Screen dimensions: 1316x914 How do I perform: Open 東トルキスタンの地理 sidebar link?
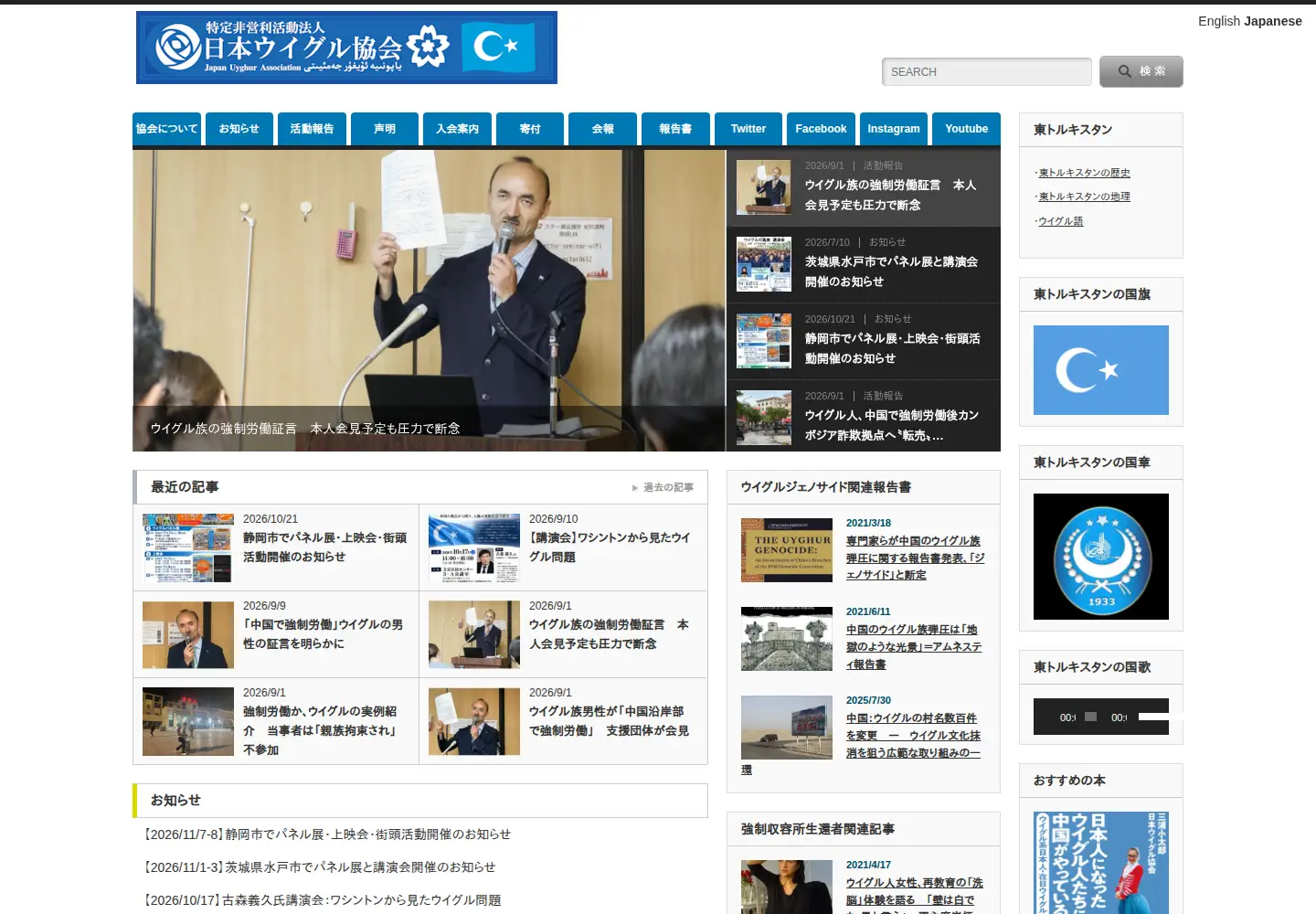click(1084, 197)
